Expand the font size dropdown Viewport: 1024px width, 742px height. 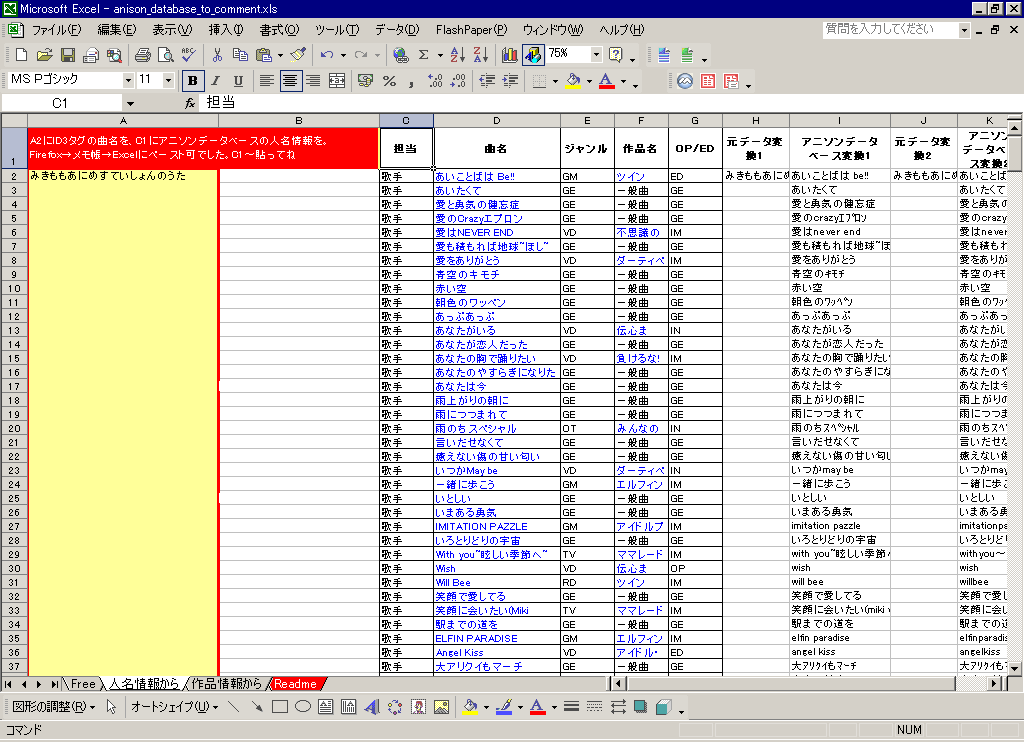pyautogui.click(x=168, y=80)
